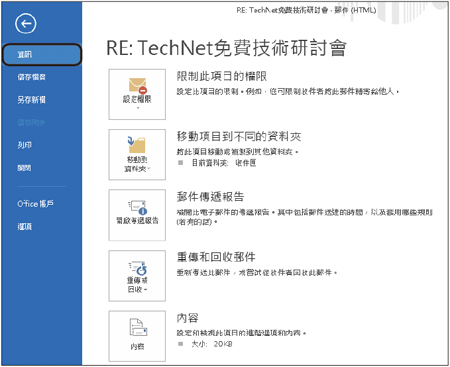Click the 內容 button label

pyautogui.click(x=137, y=347)
